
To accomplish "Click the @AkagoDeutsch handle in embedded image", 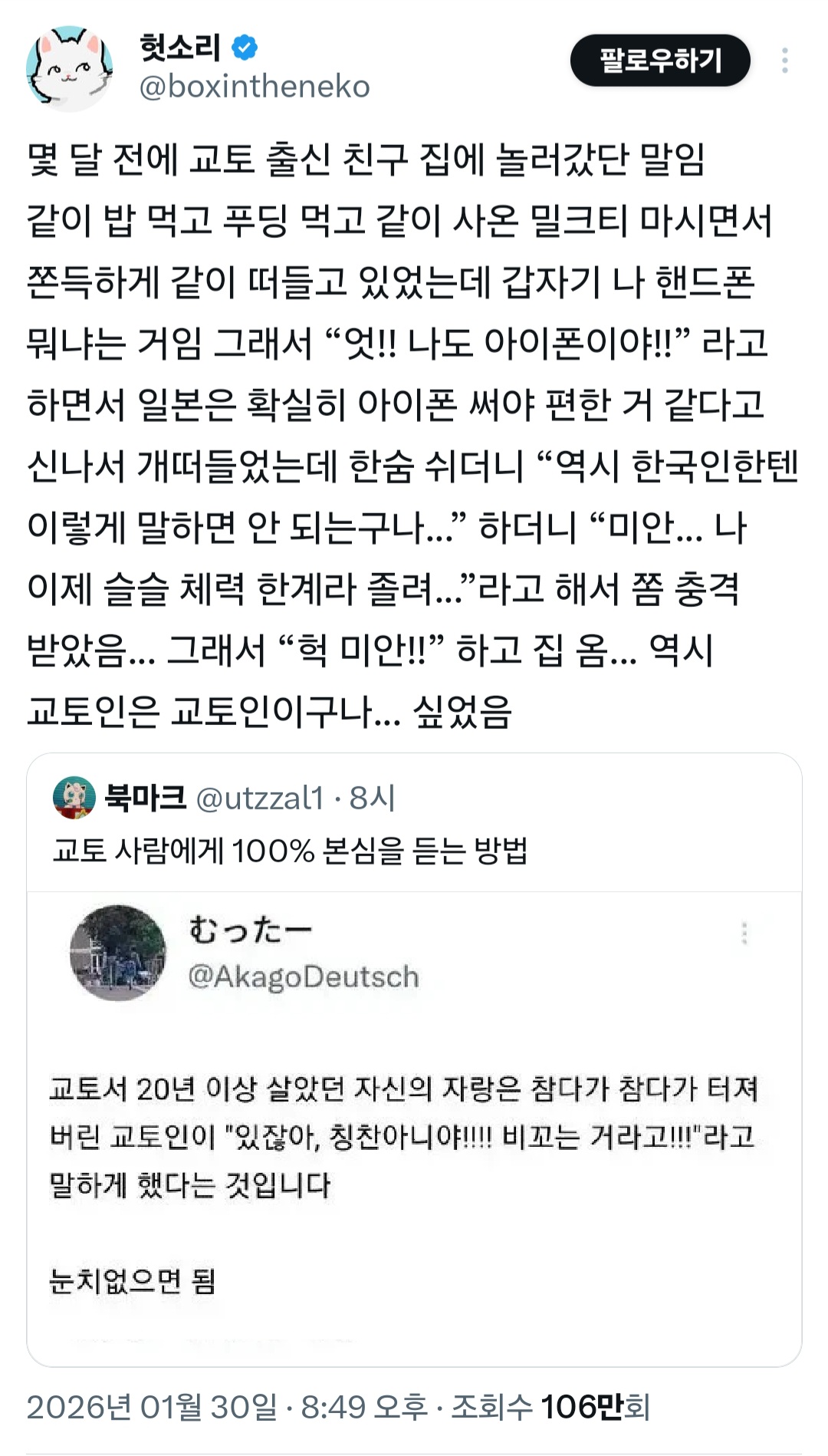I will [x=304, y=977].
